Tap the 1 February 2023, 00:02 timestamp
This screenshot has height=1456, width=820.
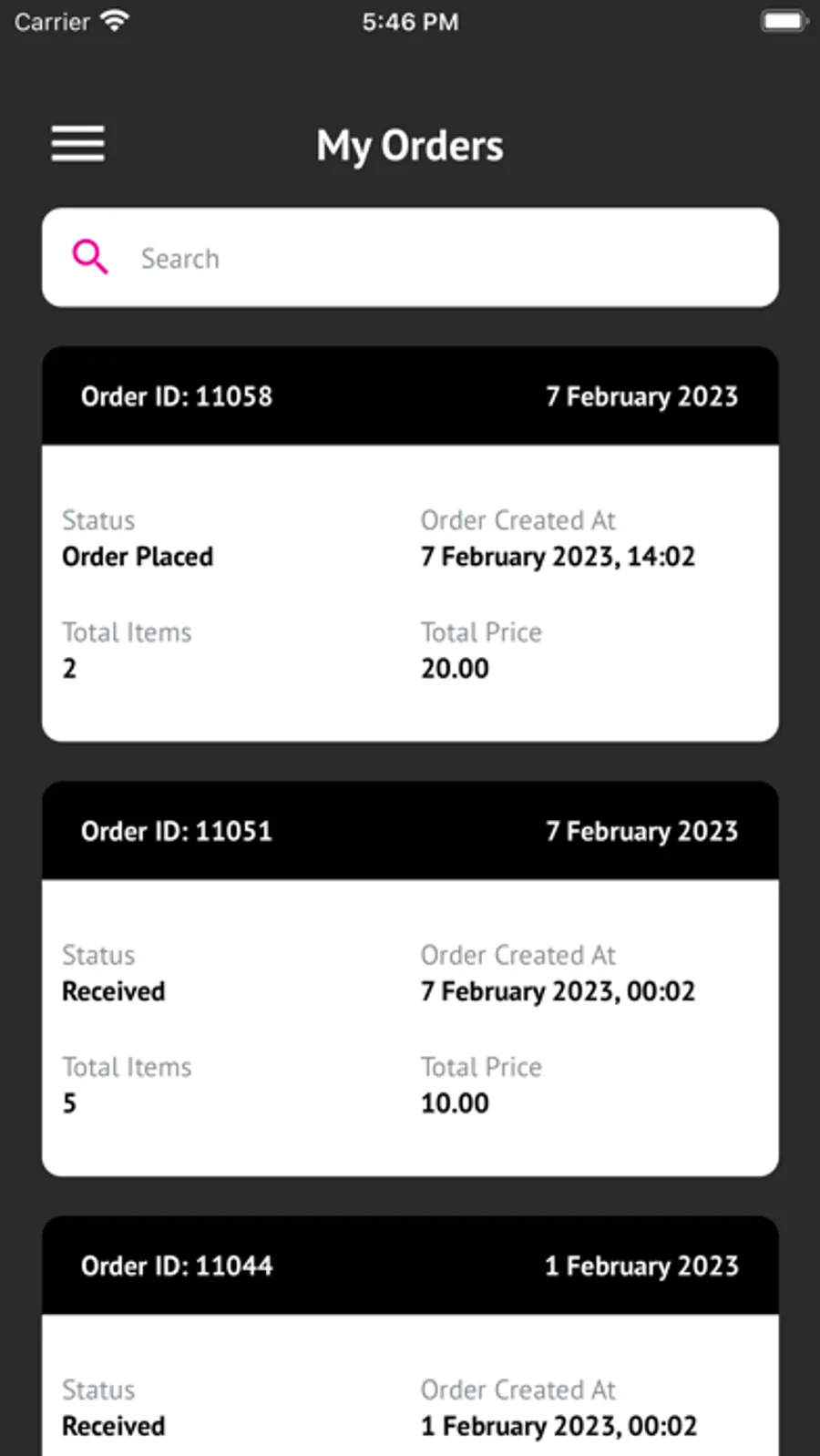(x=559, y=1426)
